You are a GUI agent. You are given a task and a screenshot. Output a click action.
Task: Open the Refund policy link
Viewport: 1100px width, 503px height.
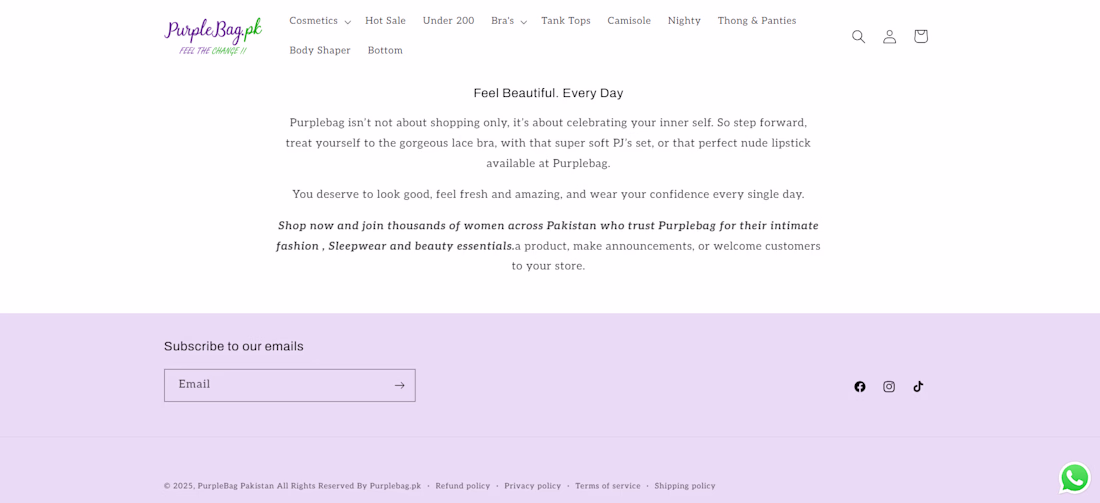click(x=463, y=486)
